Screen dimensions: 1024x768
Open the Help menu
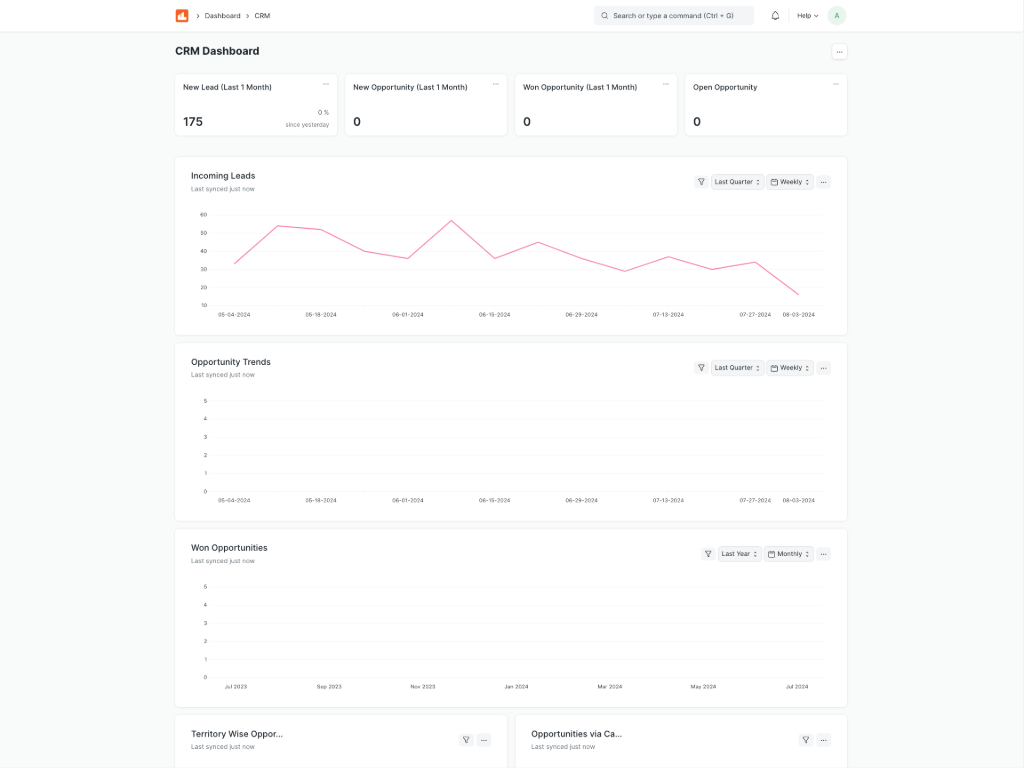[x=807, y=16]
